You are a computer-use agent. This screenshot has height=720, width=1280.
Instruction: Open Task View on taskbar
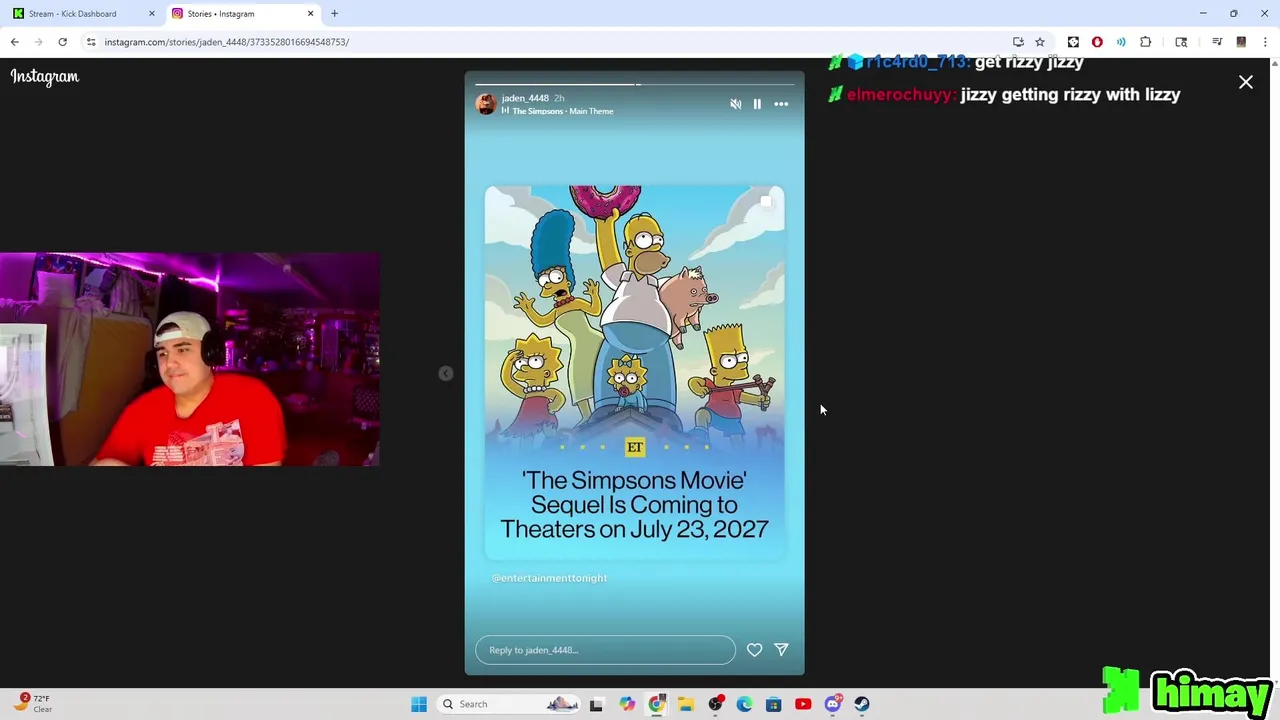[x=596, y=704]
